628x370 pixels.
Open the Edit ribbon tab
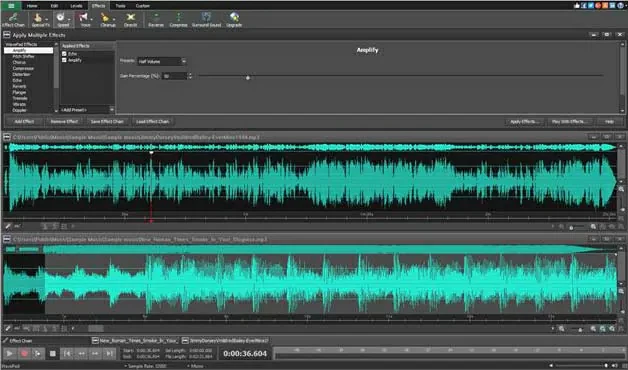54,6
